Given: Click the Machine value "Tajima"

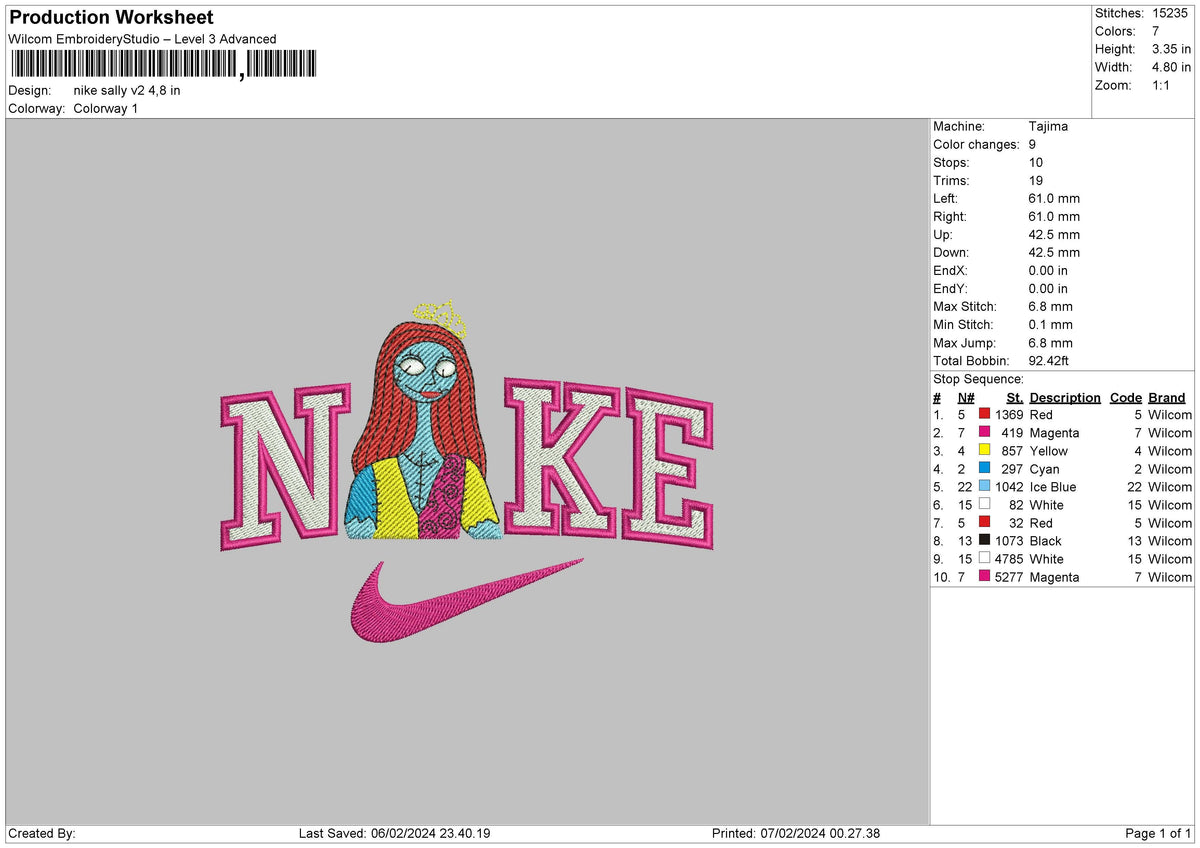Looking at the screenshot, I should [1048, 126].
